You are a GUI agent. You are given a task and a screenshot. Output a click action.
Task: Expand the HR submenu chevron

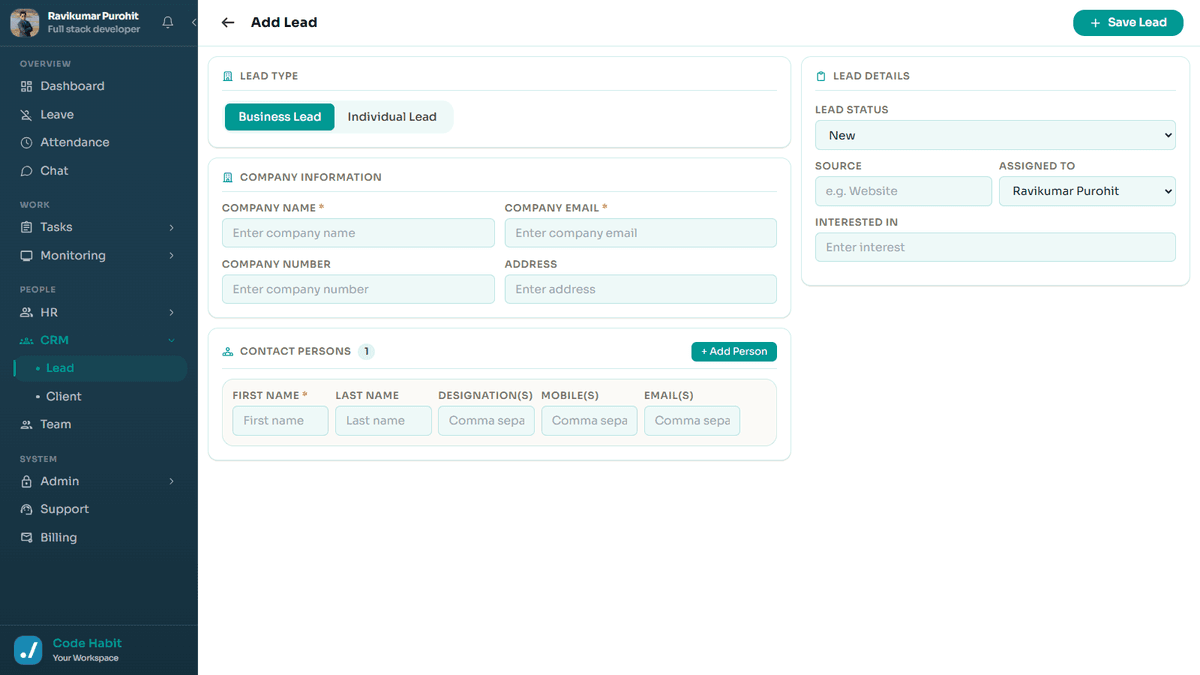tap(171, 313)
